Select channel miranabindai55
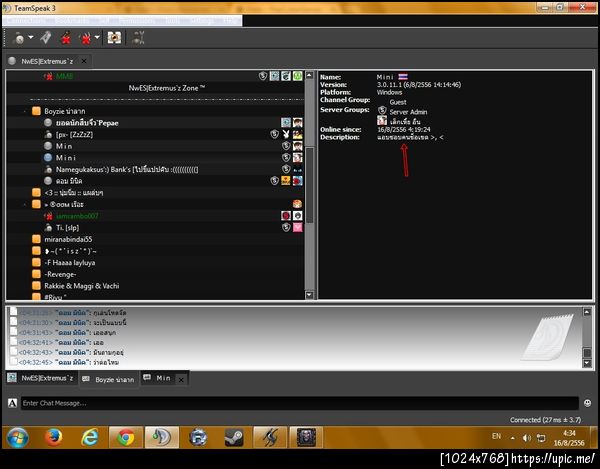600x469 pixels. [68, 239]
